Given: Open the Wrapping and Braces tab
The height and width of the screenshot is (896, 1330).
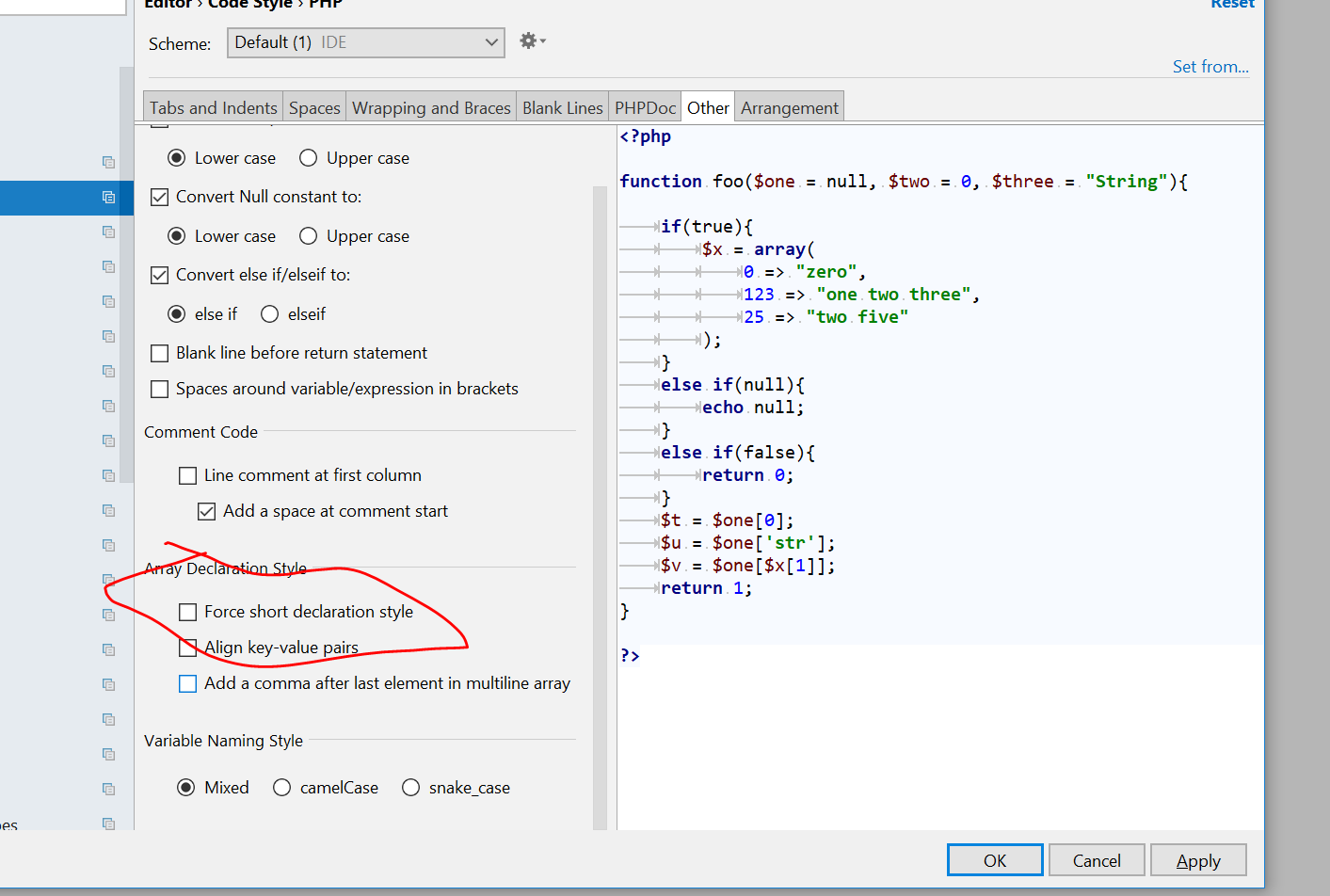Looking at the screenshot, I should tap(431, 108).
